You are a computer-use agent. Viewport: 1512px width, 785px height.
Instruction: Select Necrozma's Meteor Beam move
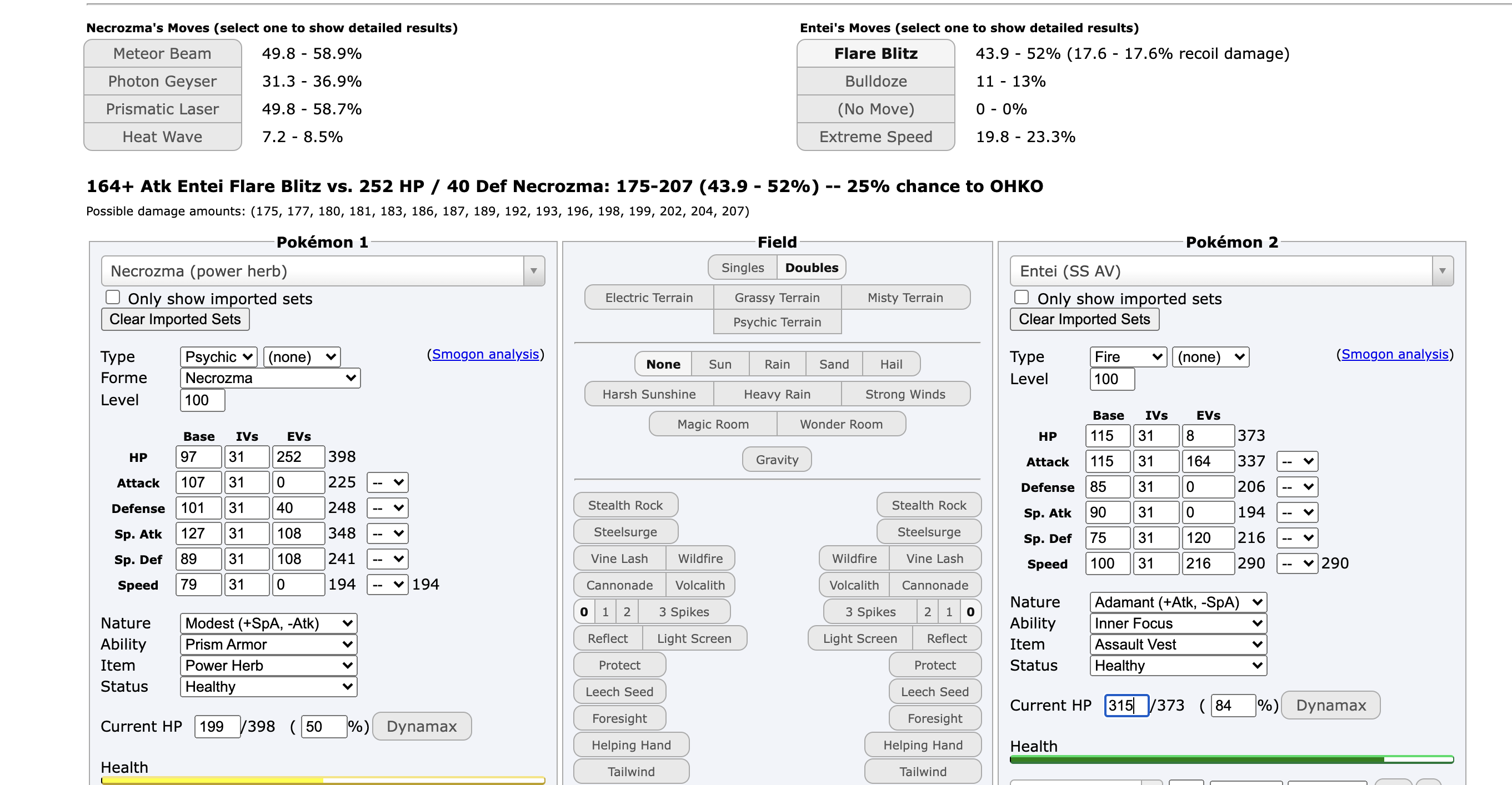163,53
